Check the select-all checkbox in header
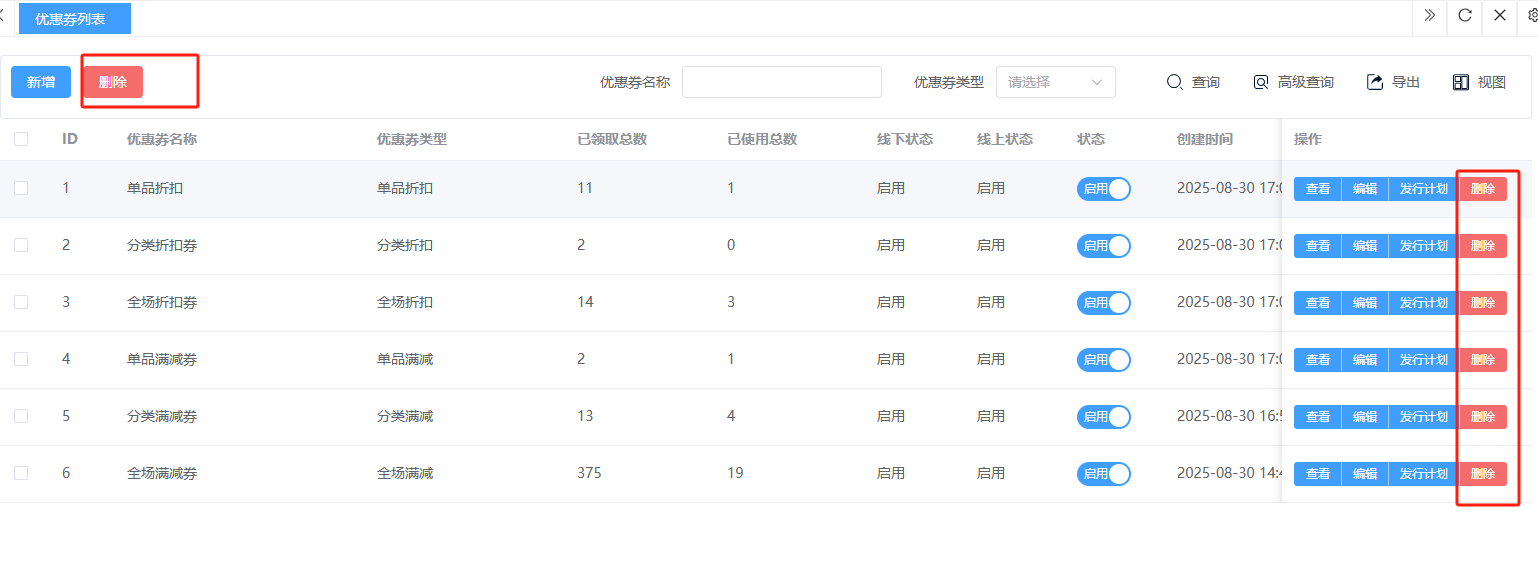 tap(21, 139)
